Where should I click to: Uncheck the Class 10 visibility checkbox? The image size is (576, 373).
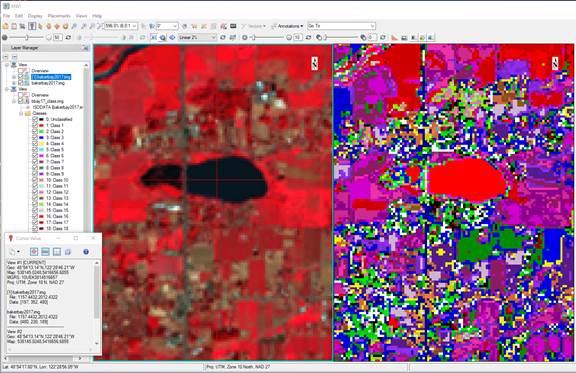(x=35, y=180)
